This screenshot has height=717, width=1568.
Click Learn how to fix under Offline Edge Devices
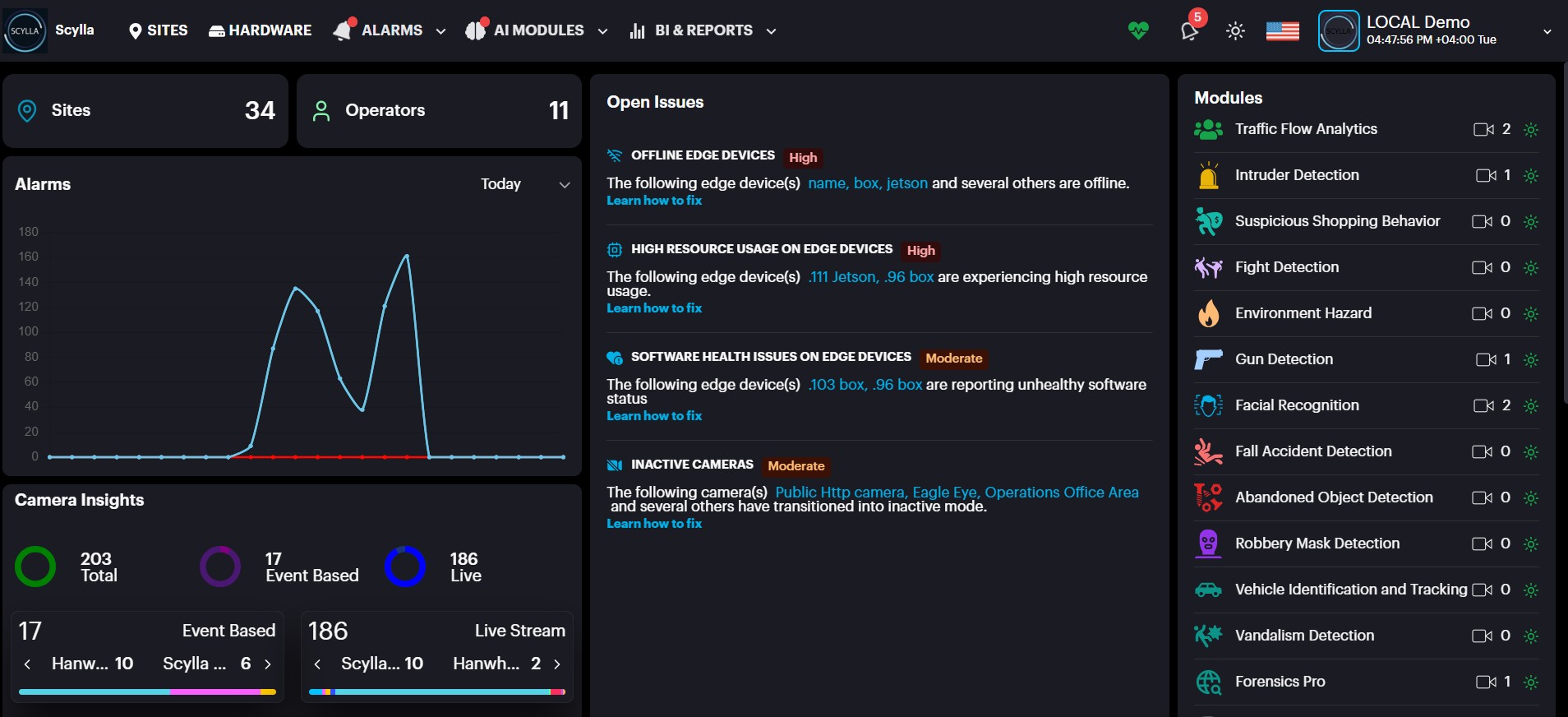[x=654, y=201]
